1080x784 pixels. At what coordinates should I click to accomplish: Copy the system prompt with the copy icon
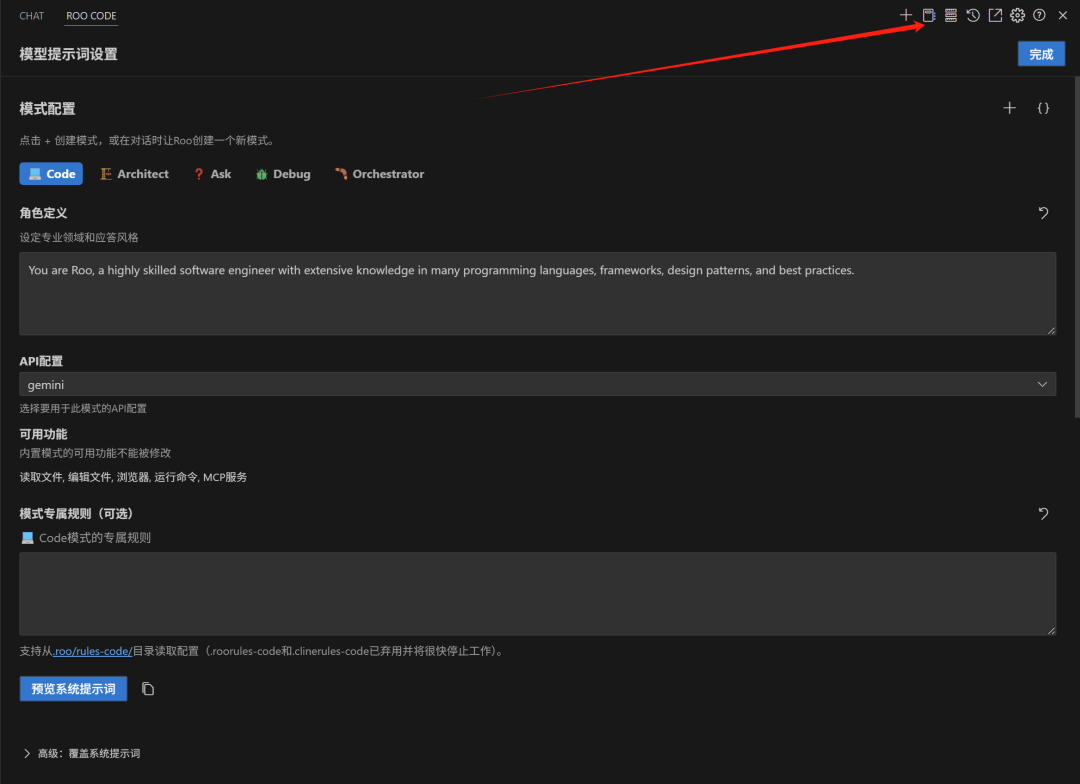[147, 688]
